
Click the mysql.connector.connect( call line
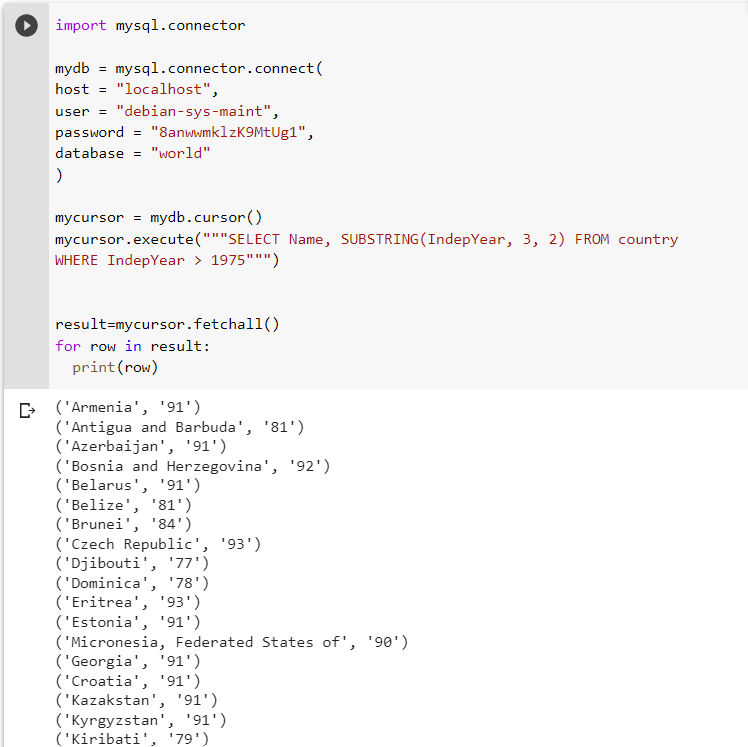coord(189,68)
